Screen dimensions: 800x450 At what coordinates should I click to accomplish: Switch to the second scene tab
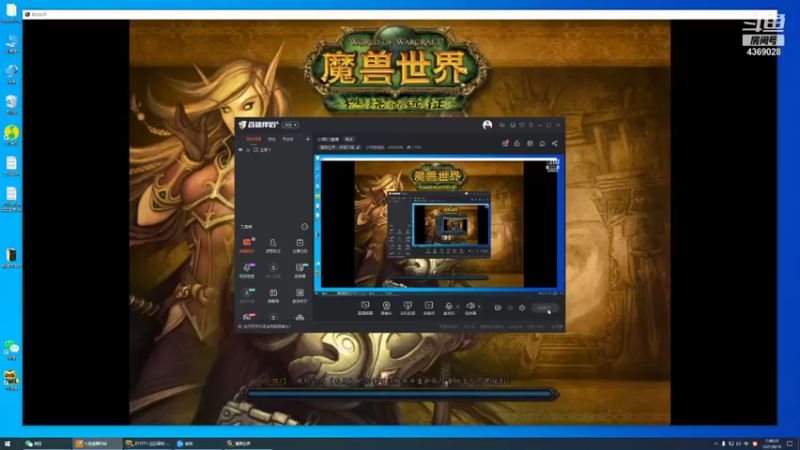tap(272, 139)
